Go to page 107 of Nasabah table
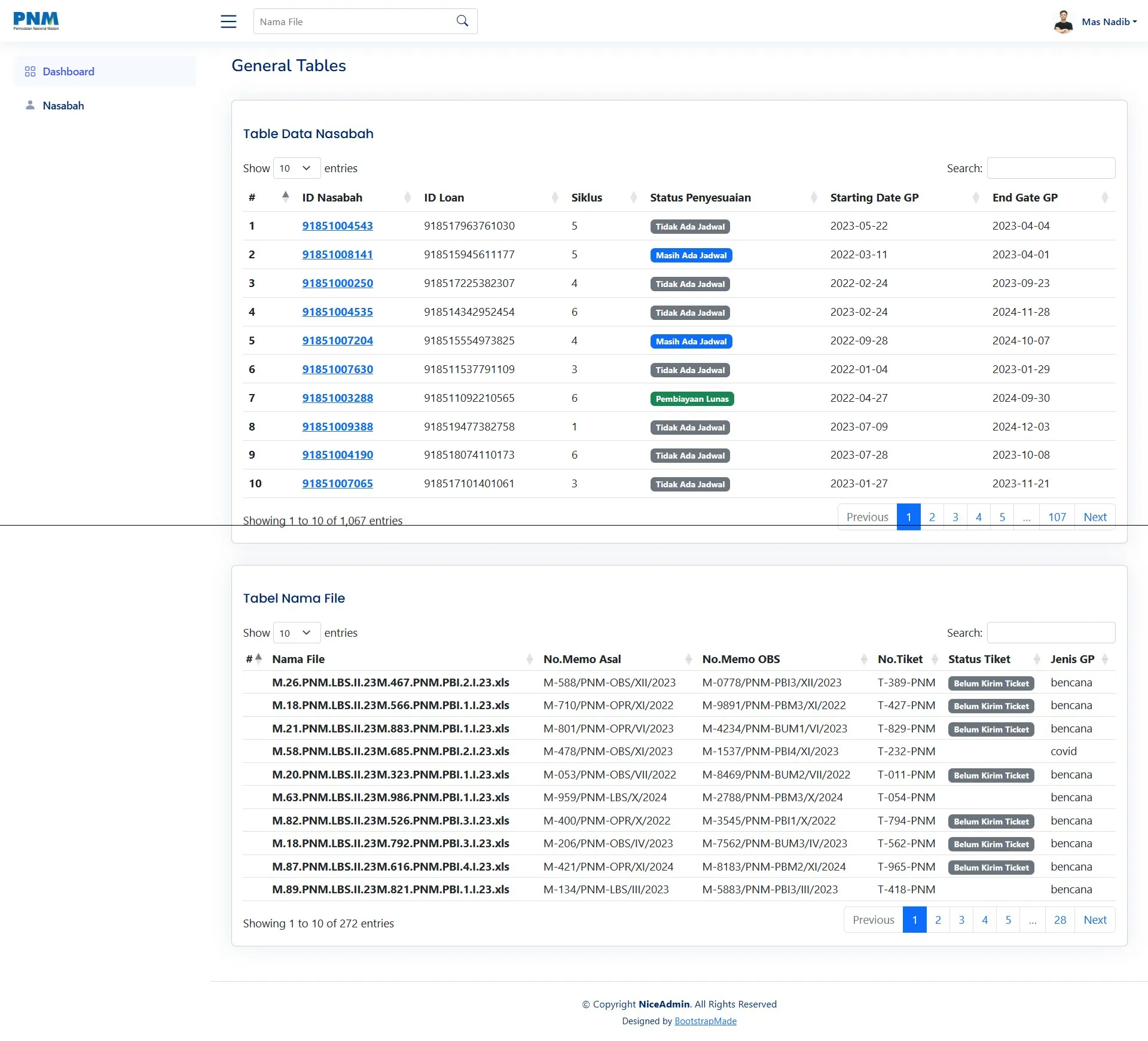Screen dimensions: 1148x1041 (x=1057, y=517)
